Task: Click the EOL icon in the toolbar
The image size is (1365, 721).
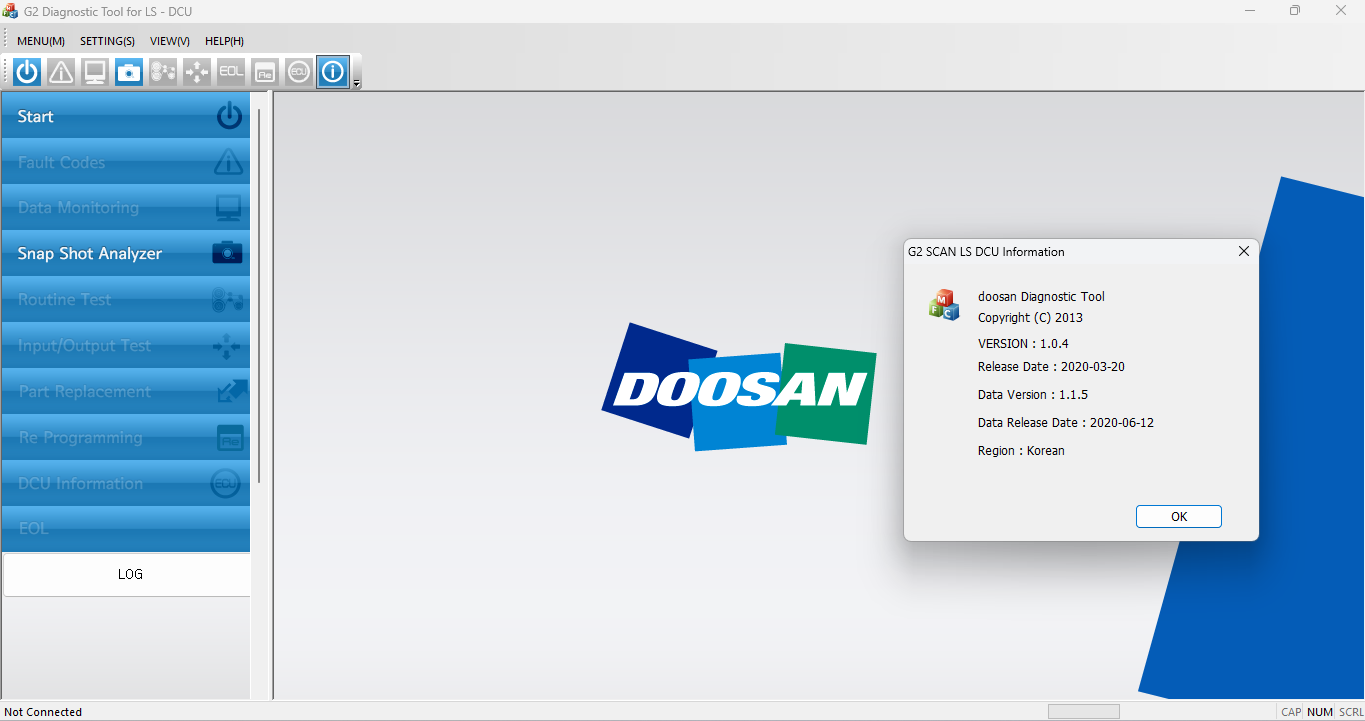Action: (x=231, y=72)
